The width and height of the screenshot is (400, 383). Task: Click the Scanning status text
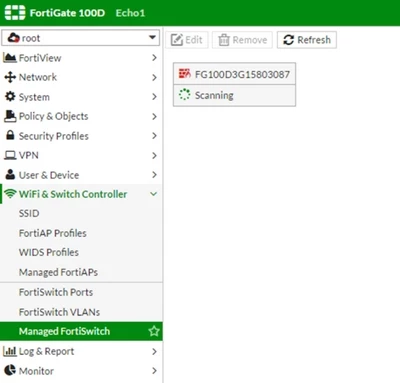[214, 95]
